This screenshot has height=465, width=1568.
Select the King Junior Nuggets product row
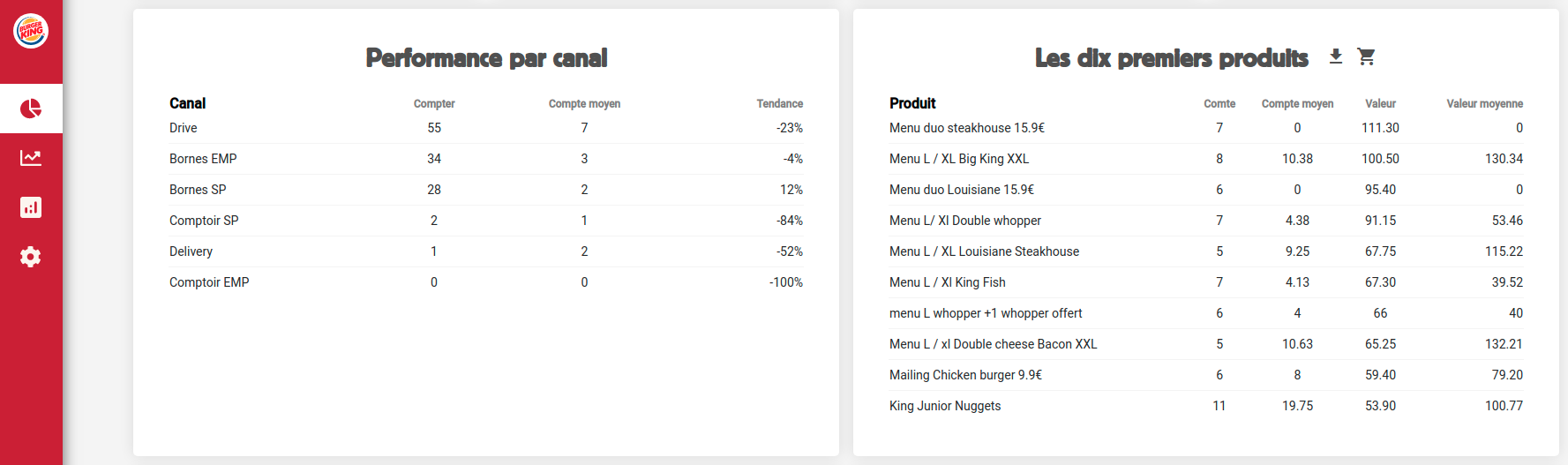point(945,406)
